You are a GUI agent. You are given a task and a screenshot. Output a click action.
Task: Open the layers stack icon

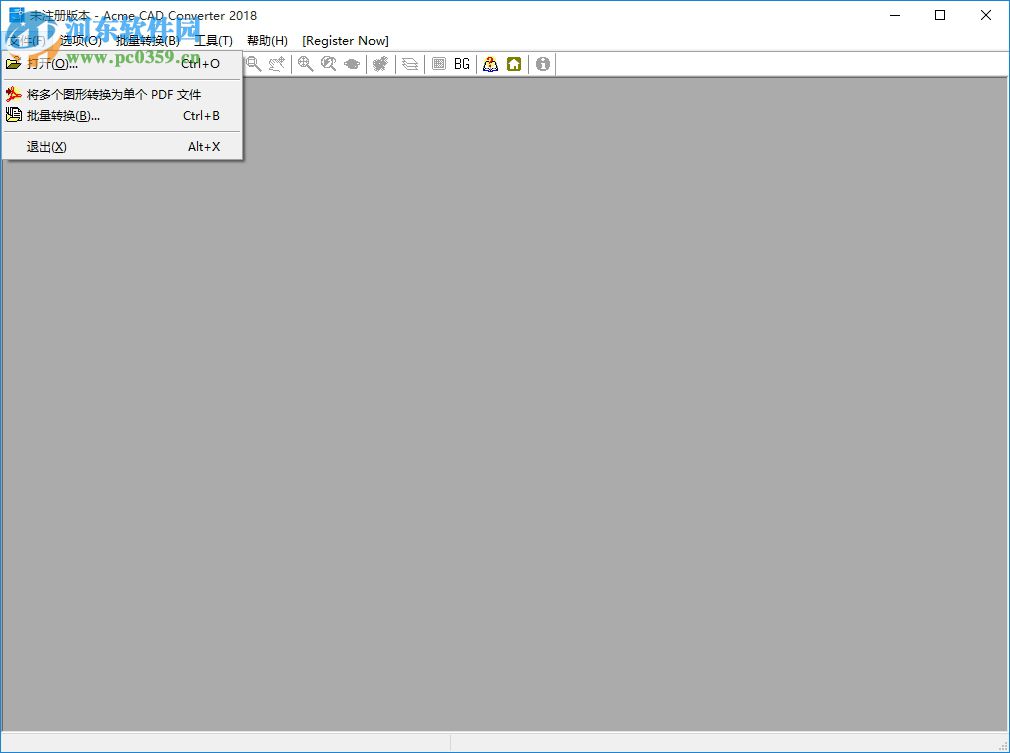(x=410, y=64)
